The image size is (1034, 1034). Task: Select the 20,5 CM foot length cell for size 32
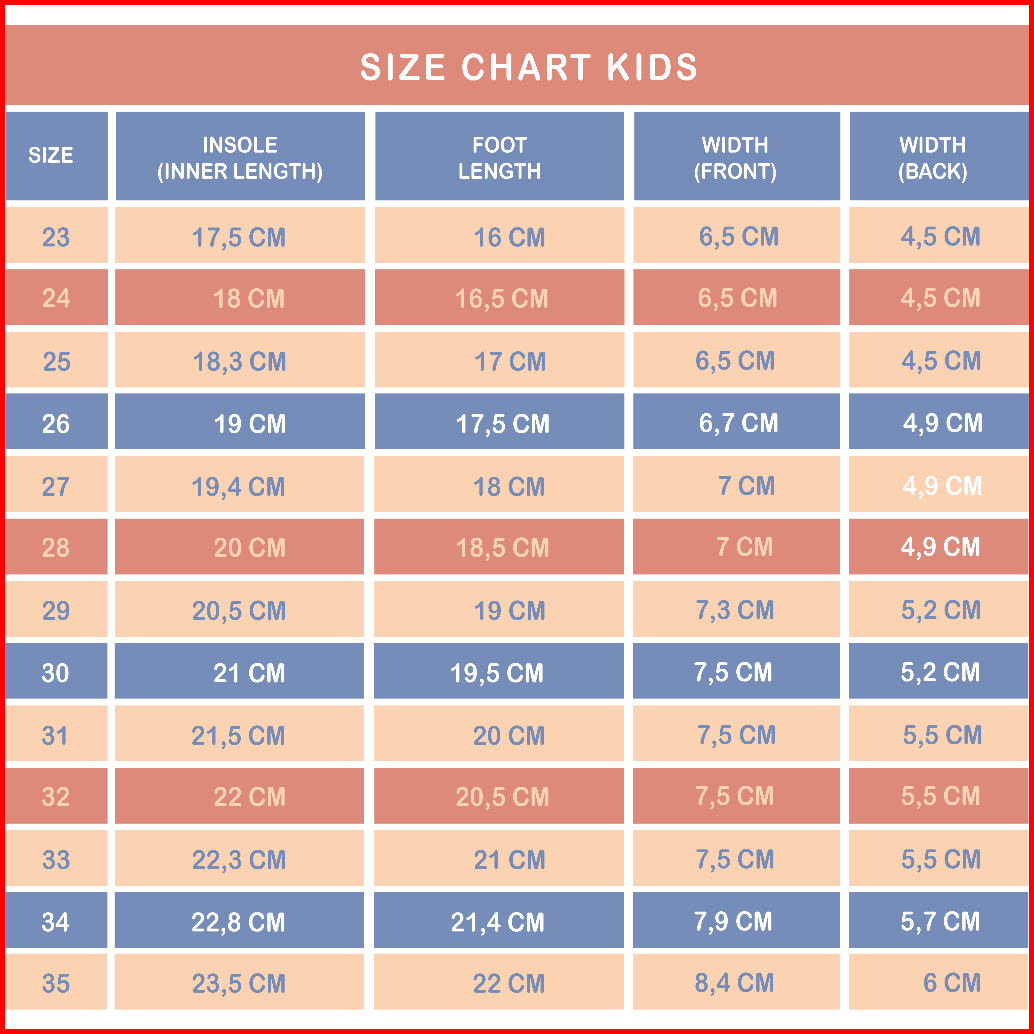[501, 797]
